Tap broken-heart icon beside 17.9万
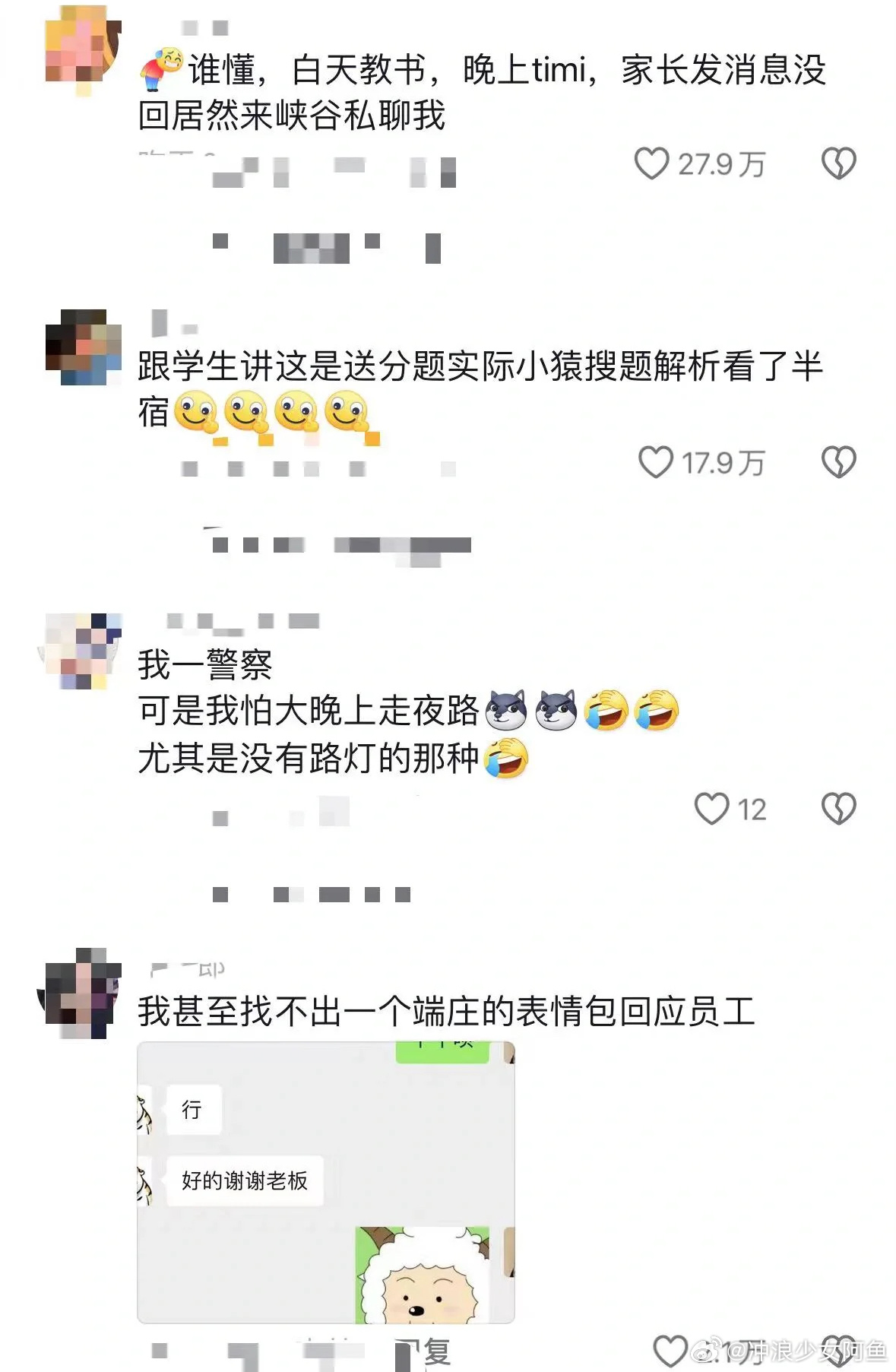The height and width of the screenshot is (1372, 896). pyautogui.click(x=839, y=461)
